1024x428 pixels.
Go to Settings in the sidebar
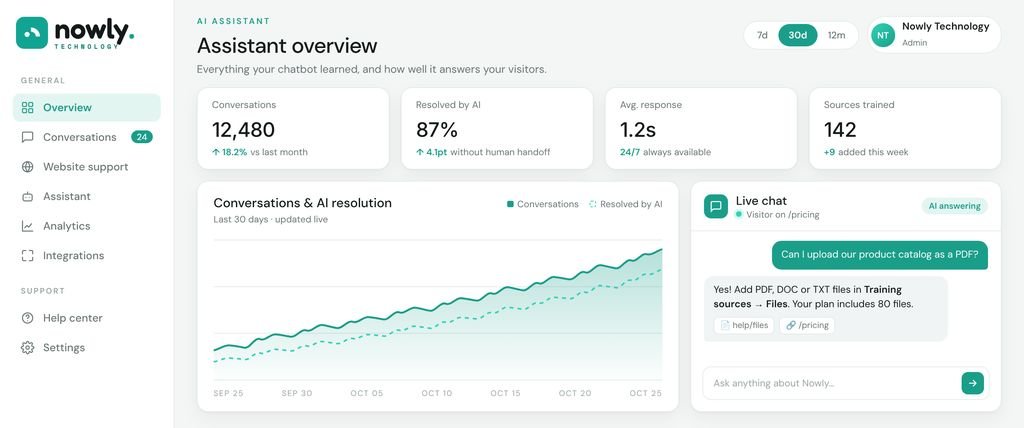tap(87, 348)
